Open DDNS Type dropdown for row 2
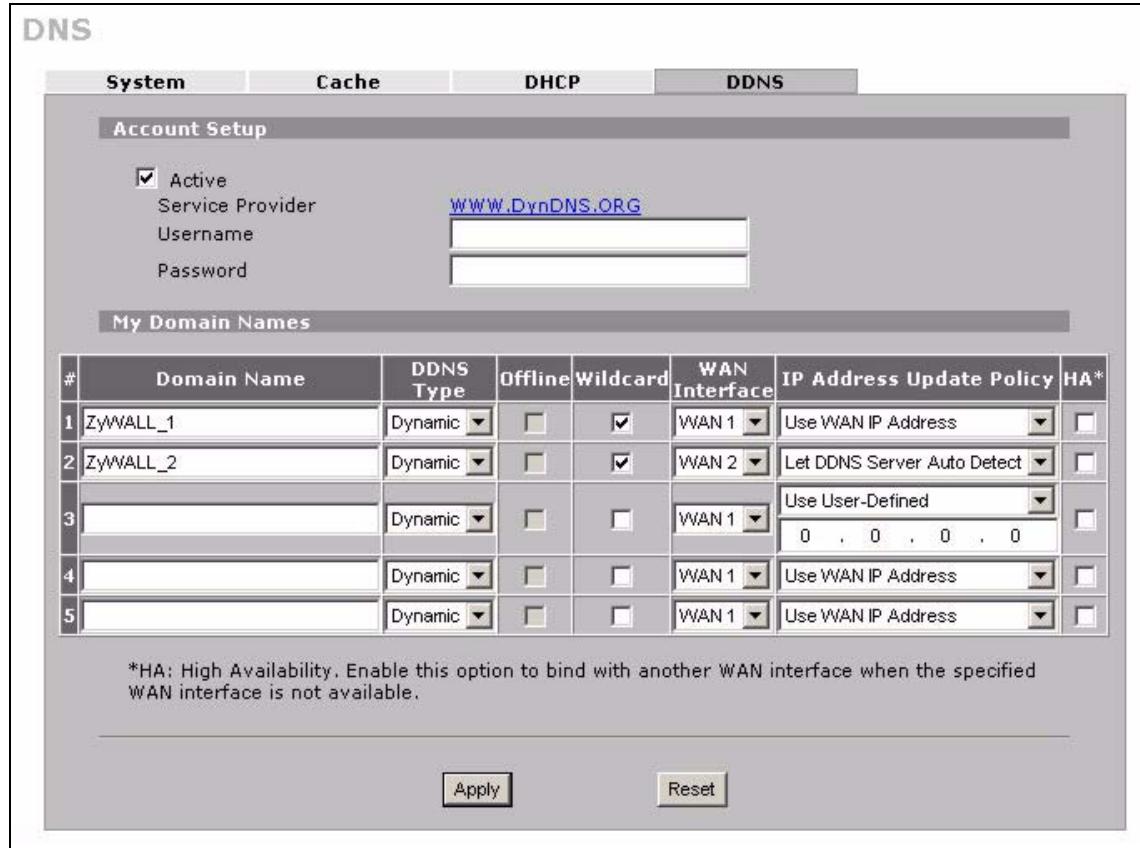This screenshot has height=848, width=1140. pos(439,463)
